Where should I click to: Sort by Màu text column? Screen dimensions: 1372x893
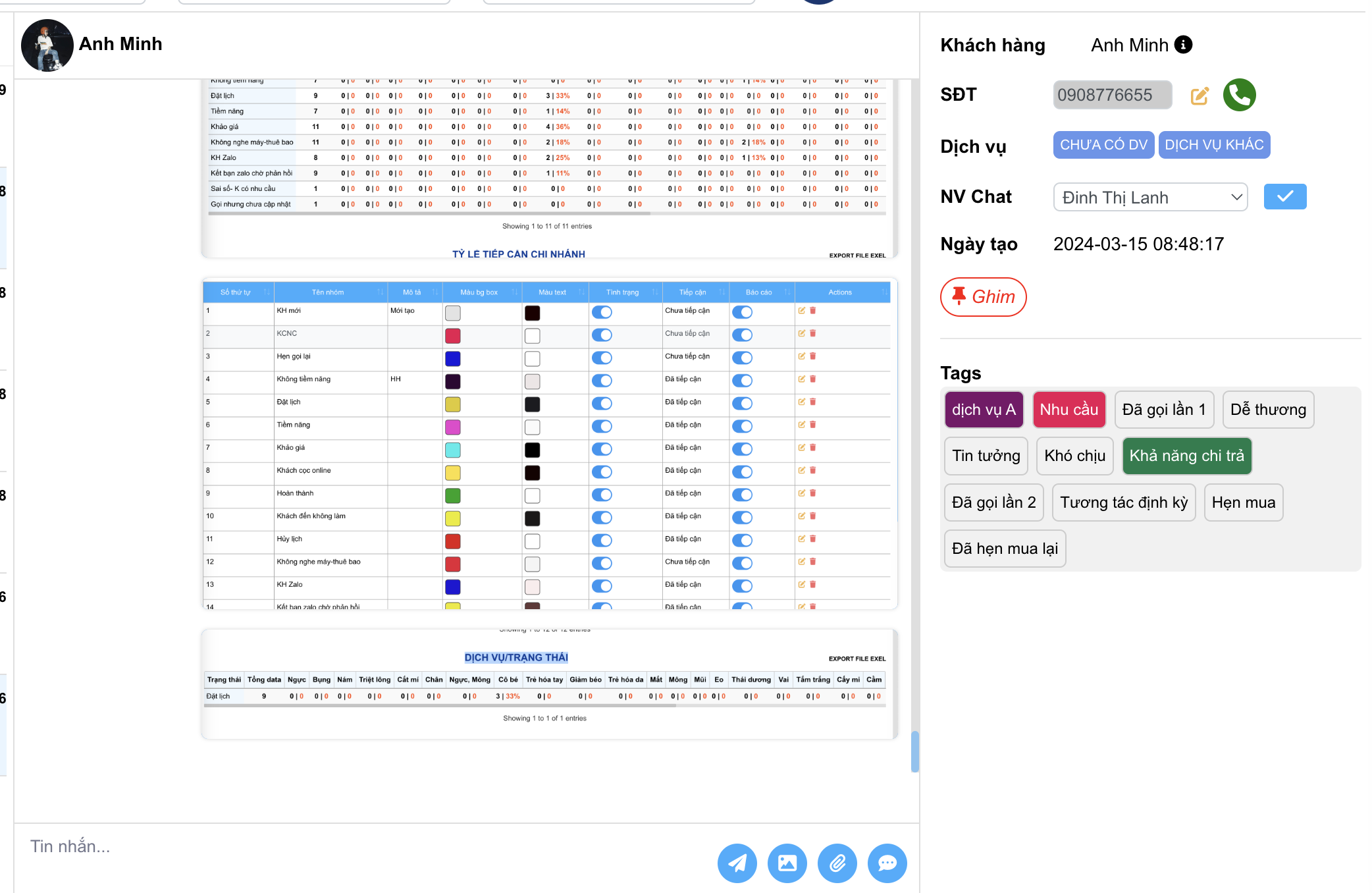click(x=555, y=292)
